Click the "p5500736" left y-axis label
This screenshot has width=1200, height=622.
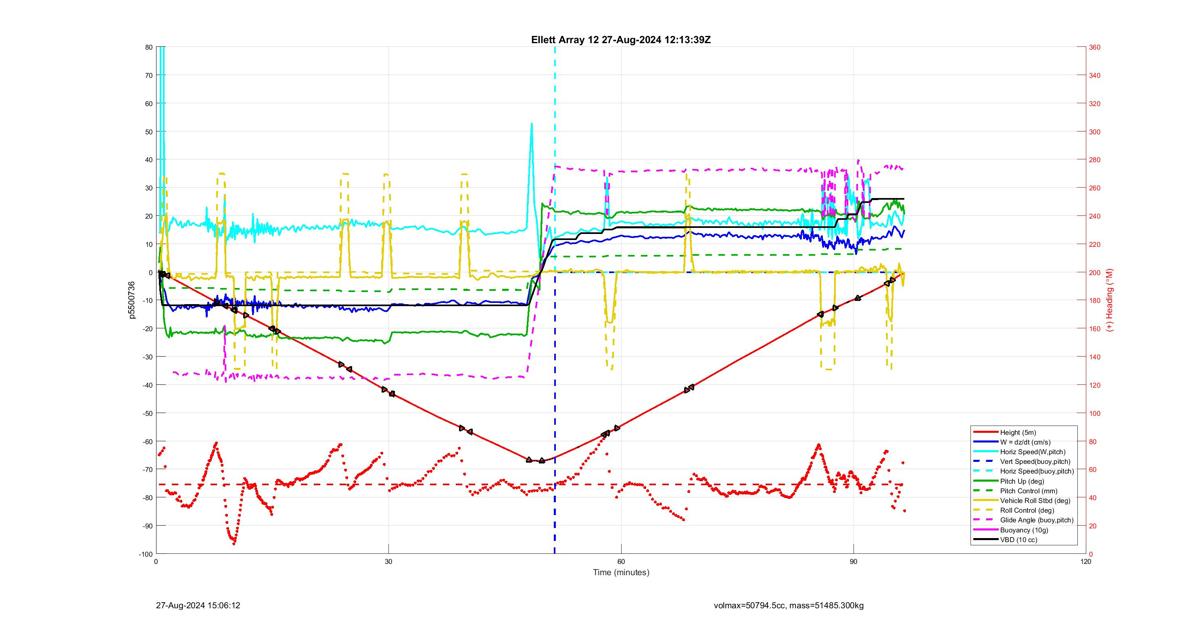(x=131, y=300)
